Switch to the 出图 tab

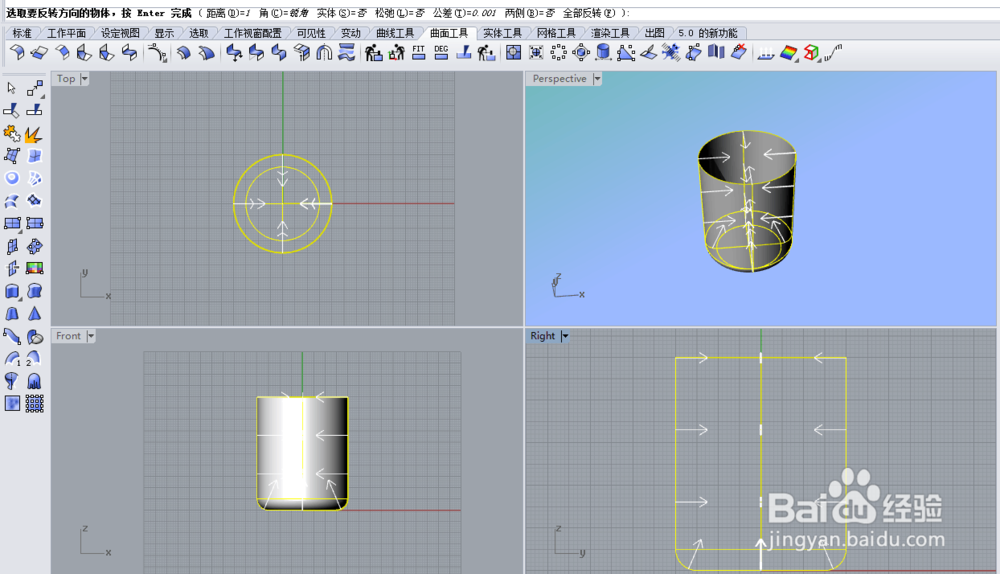[x=654, y=33]
